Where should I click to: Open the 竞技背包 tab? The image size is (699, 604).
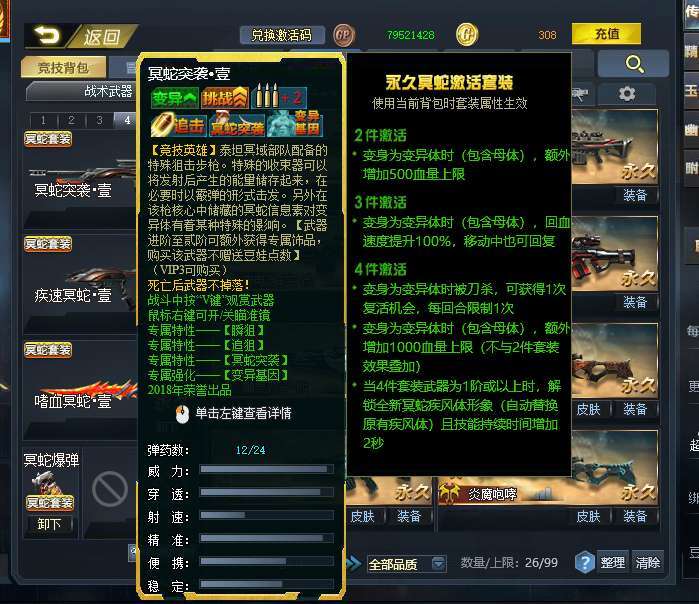[63, 68]
